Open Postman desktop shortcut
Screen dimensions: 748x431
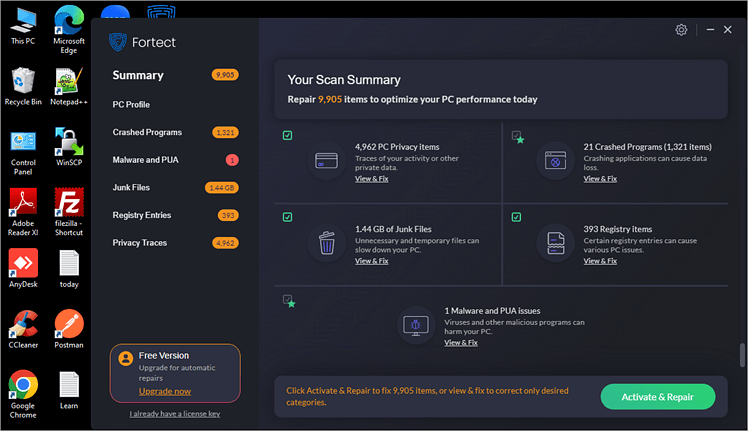tap(69, 329)
